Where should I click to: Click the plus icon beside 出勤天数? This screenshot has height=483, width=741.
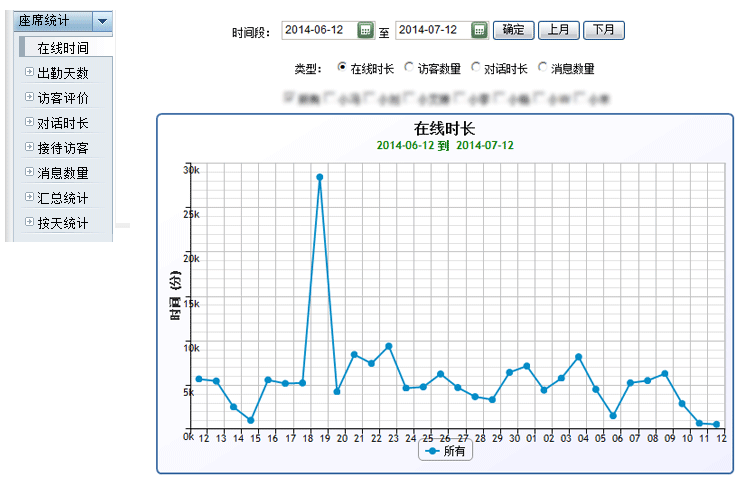tap(29, 72)
